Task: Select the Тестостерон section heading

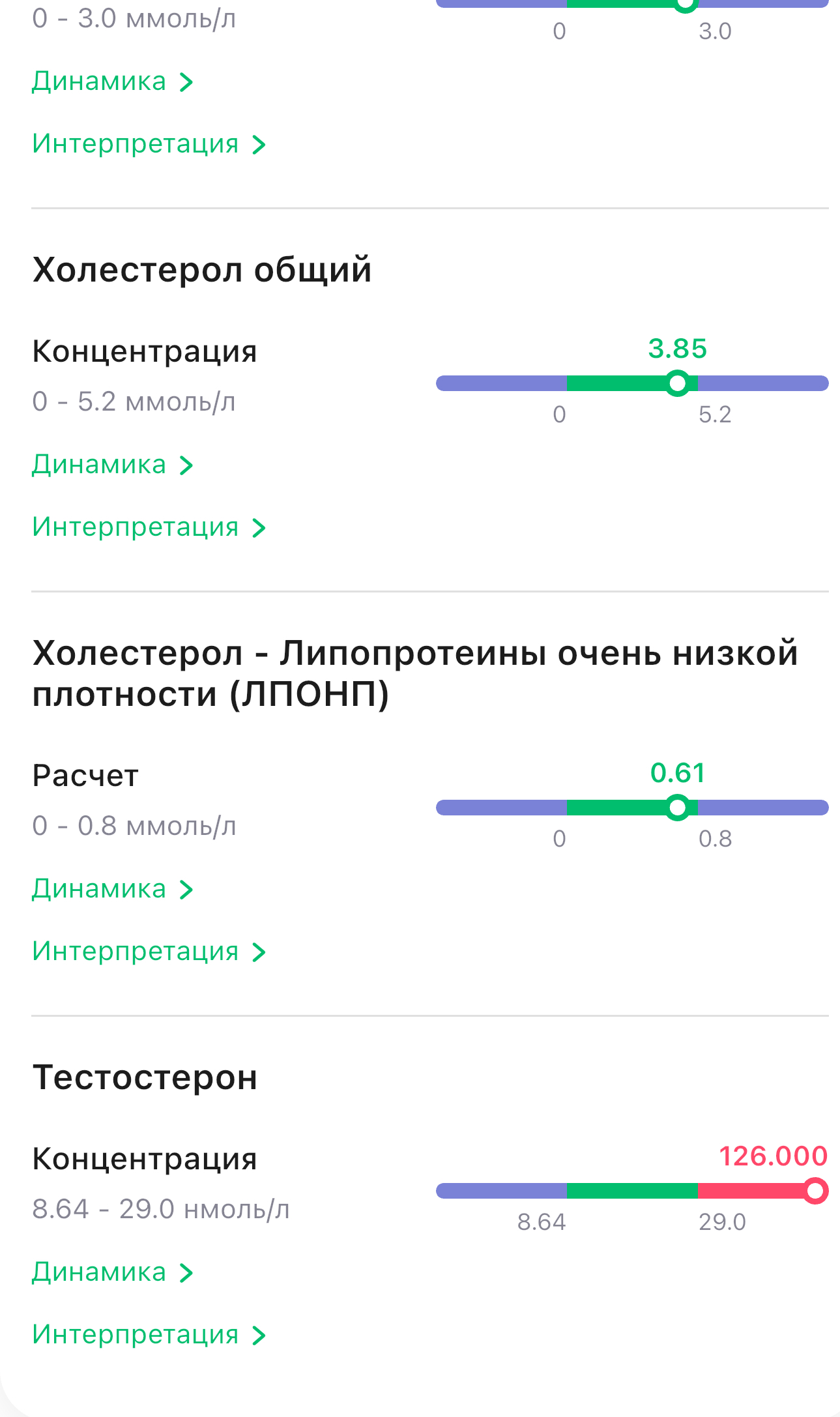Action: [145, 1077]
